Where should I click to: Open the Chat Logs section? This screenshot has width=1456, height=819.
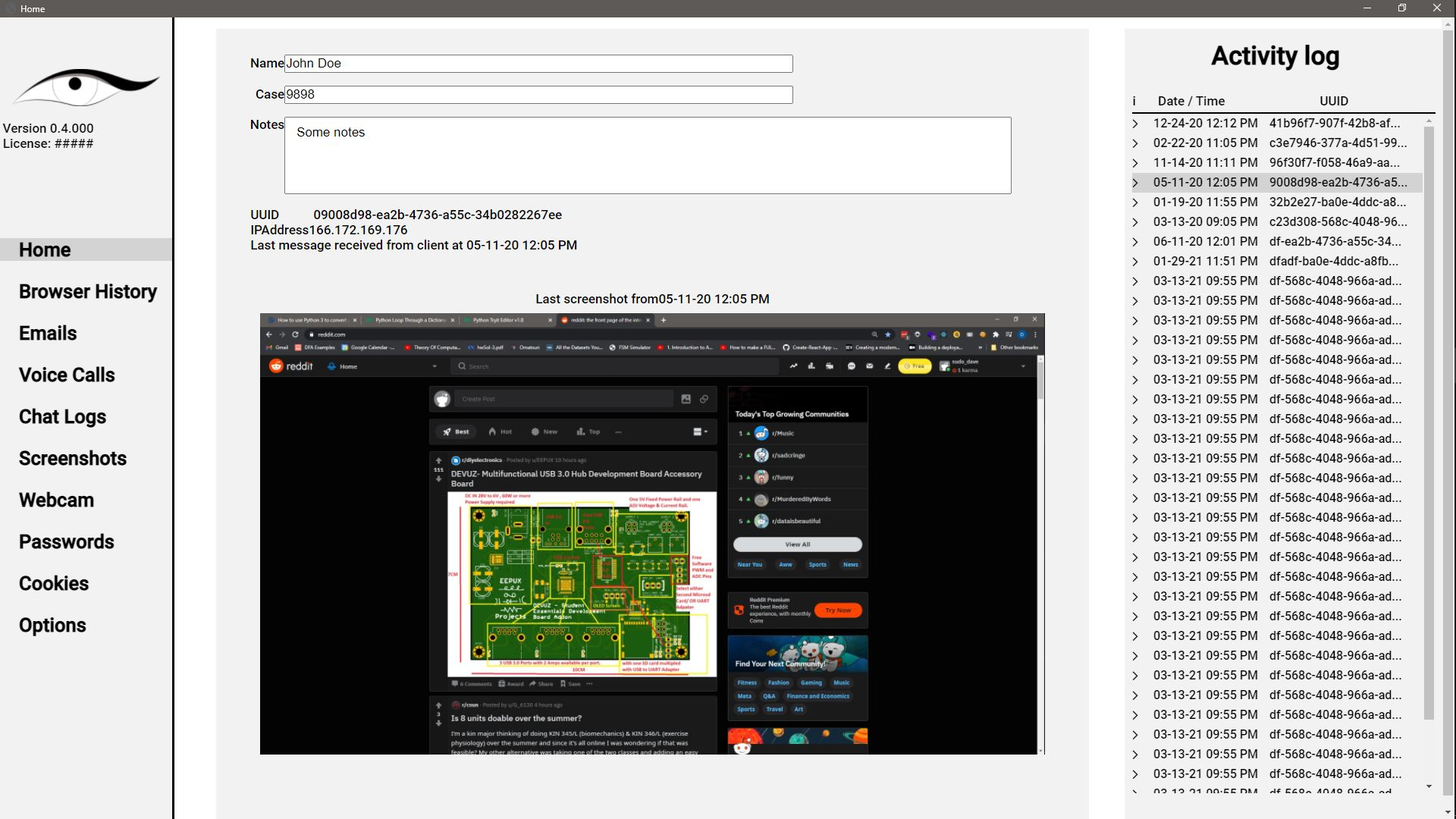(x=62, y=417)
